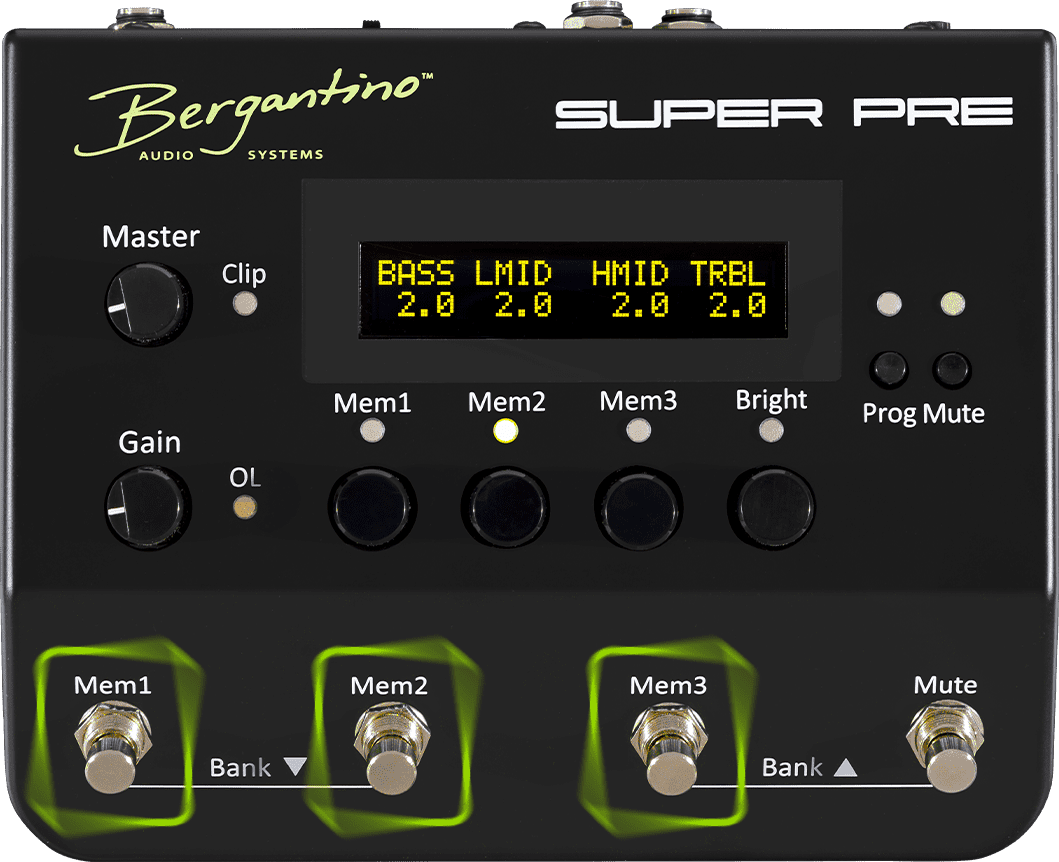Click the lit Mem2 LED indicator
This screenshot has height=862, width=1059.
coord(505,430)
